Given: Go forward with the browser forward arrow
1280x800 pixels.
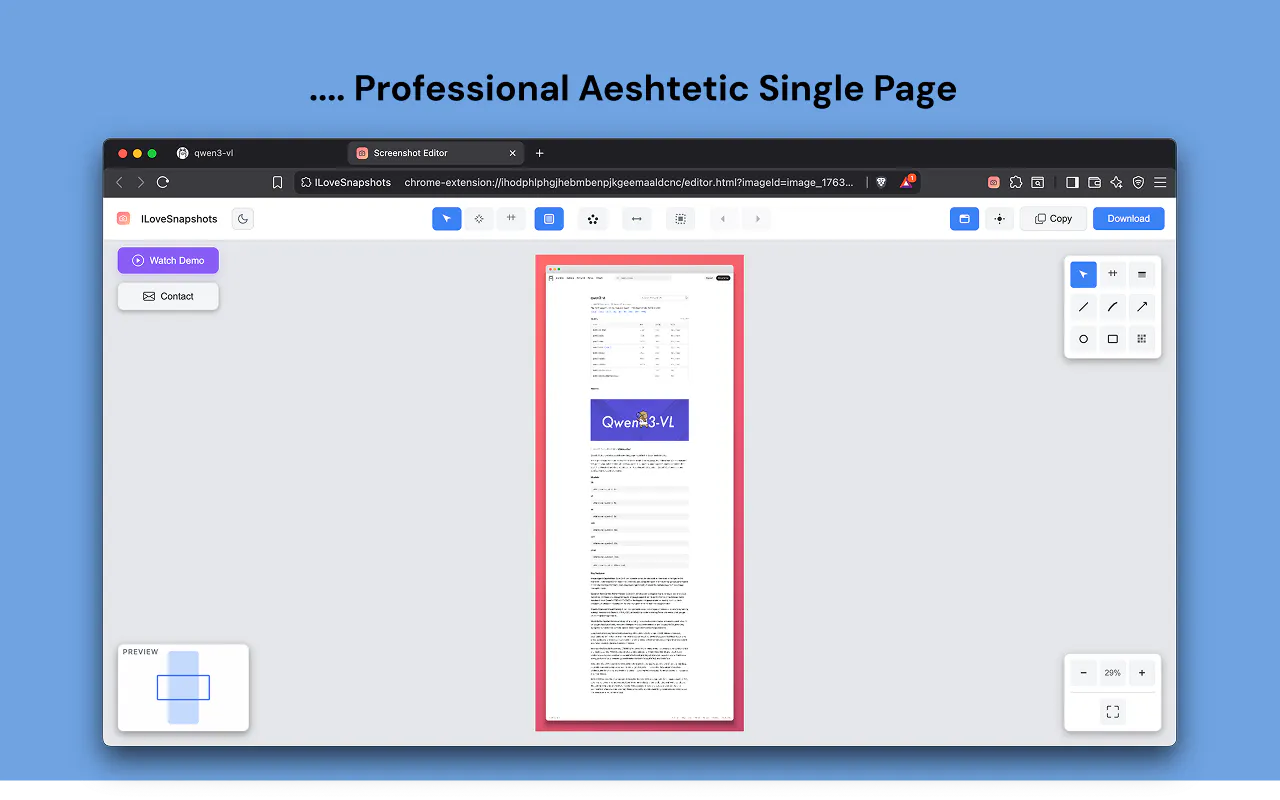Looking at the screenshot, I should tap(141, 182).
